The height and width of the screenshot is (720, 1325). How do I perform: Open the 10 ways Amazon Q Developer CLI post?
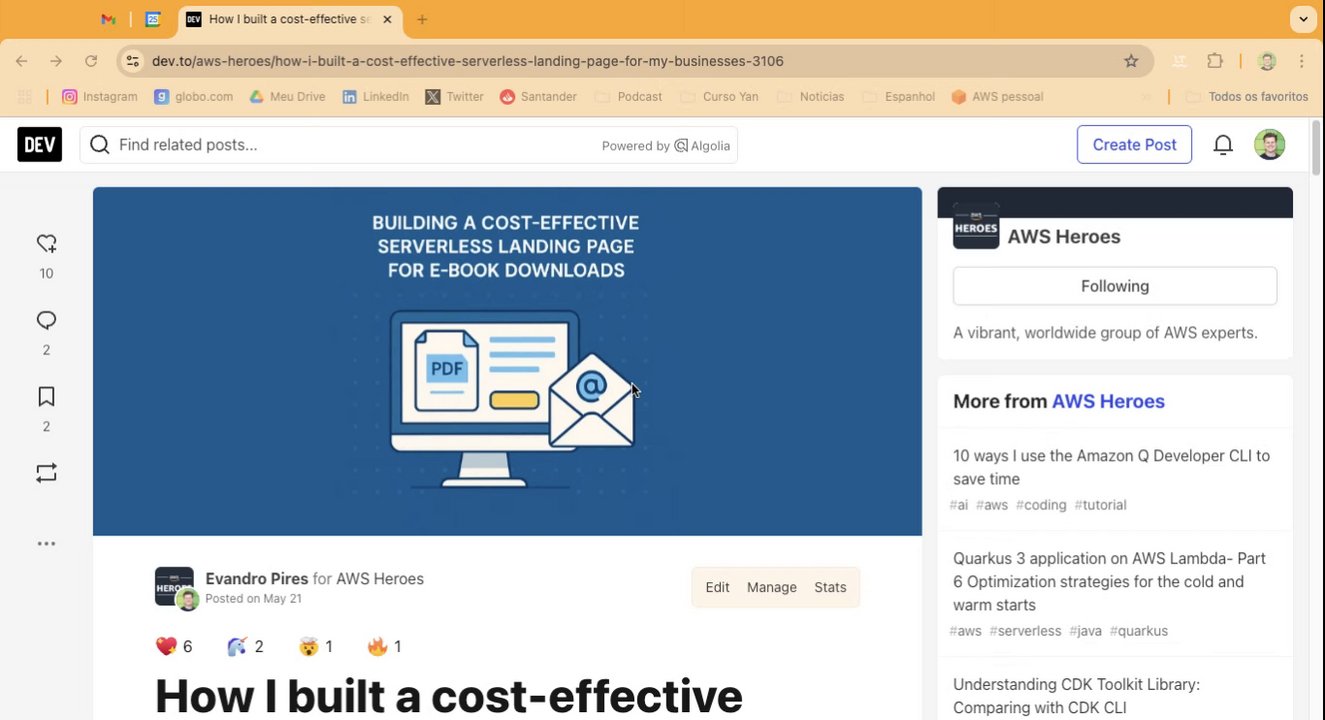(1111, 467)
